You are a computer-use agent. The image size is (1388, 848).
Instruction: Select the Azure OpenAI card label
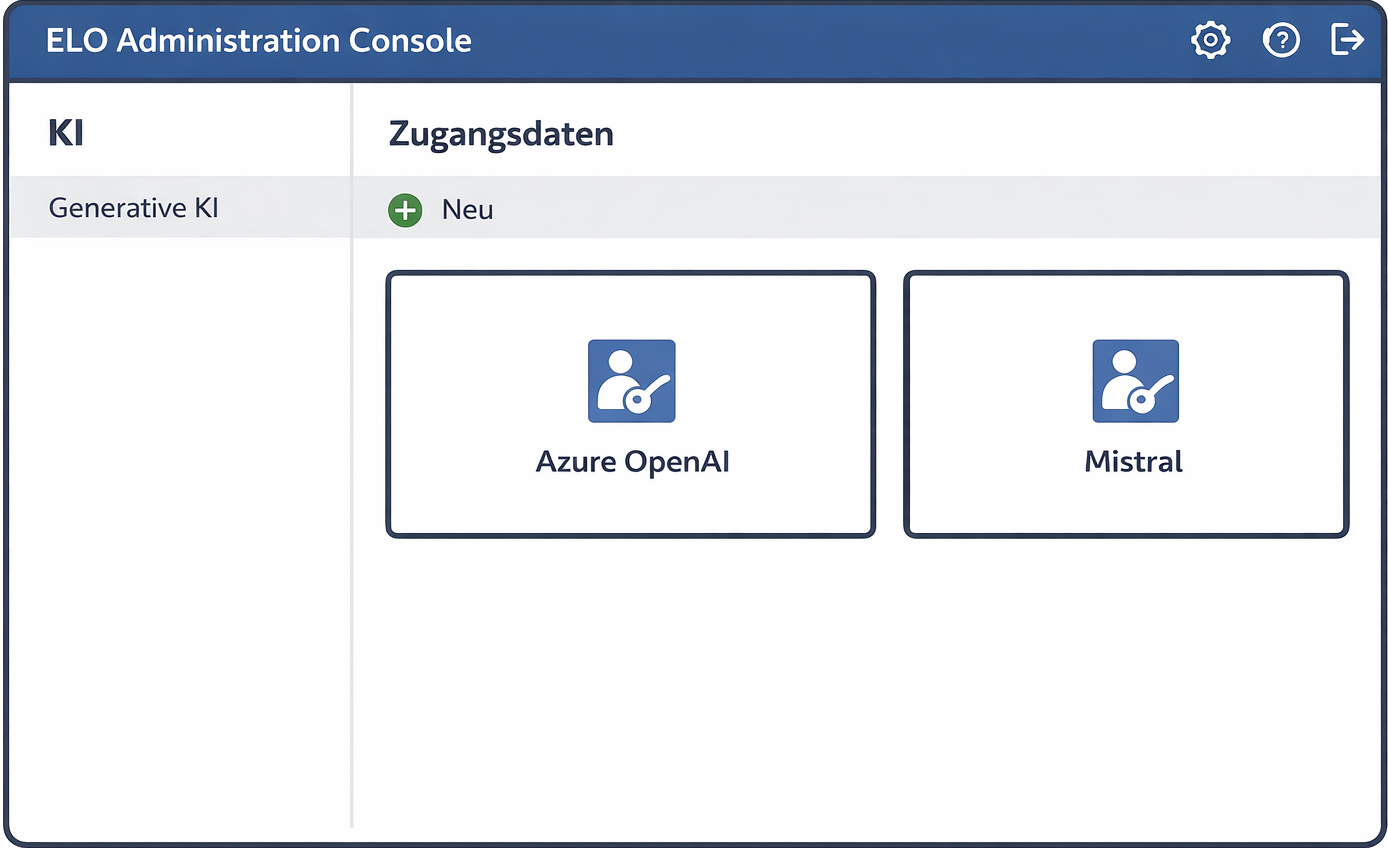632,461
